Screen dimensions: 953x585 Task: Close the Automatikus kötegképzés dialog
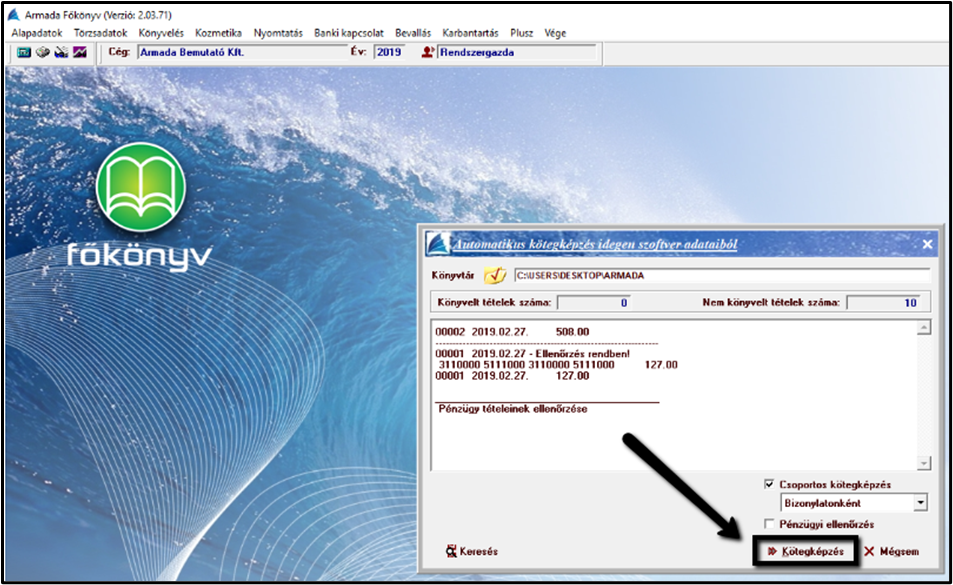pyautogui.click(x=927, y=244)
